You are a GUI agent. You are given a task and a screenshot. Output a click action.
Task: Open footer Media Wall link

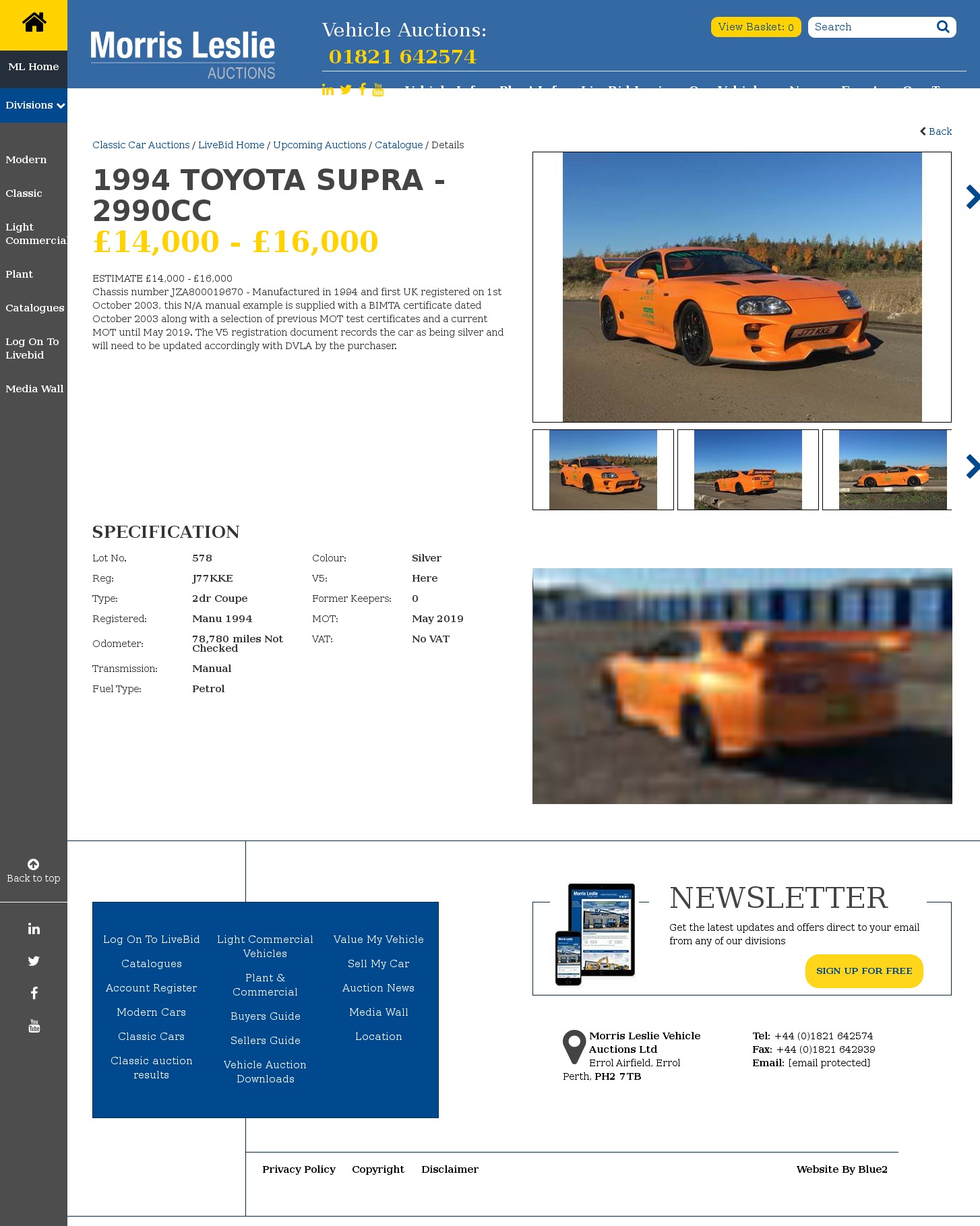[379, 1012]
